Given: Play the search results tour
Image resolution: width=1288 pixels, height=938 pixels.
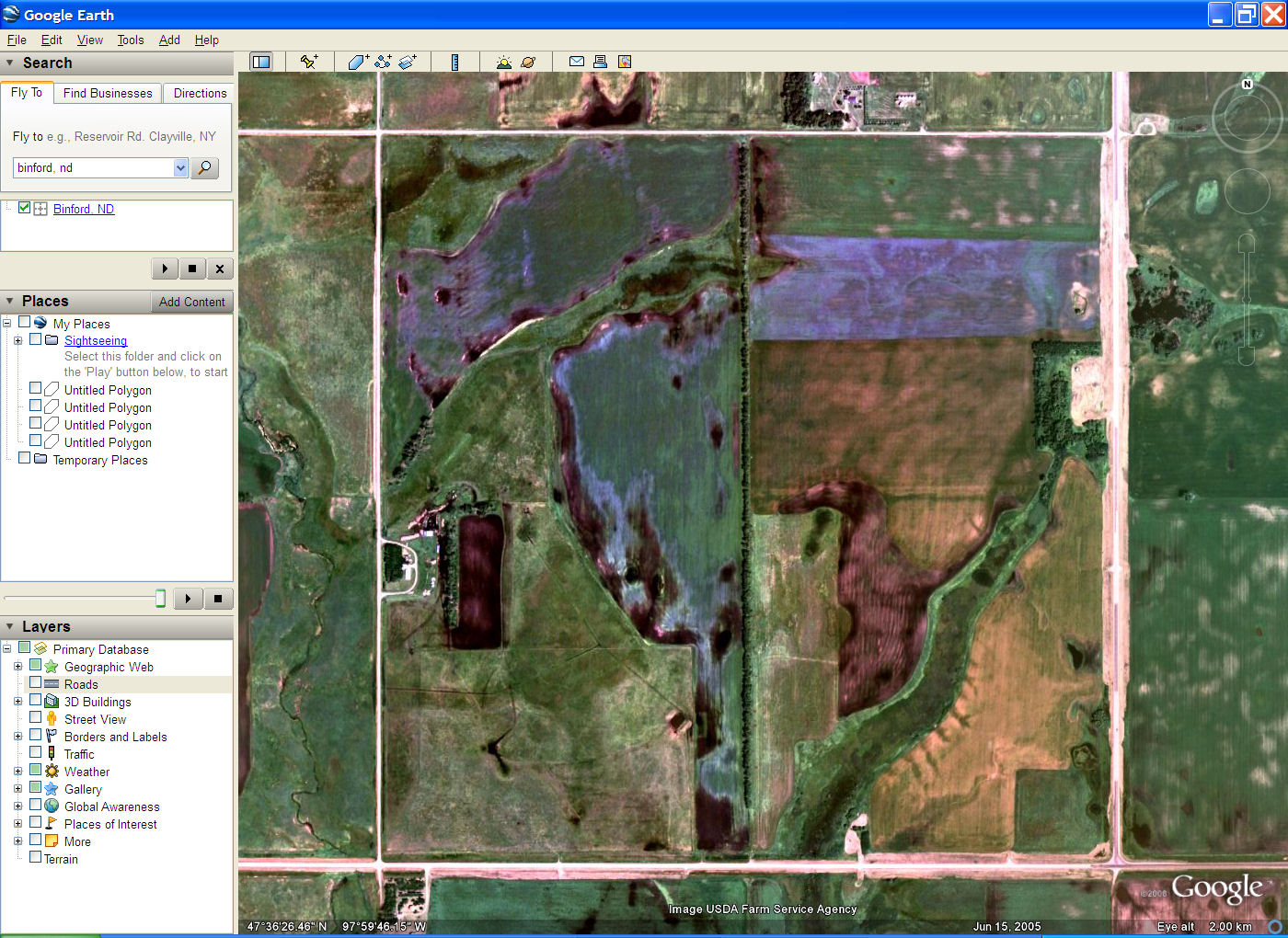Looking at the screenshot, I should [165, 269].
